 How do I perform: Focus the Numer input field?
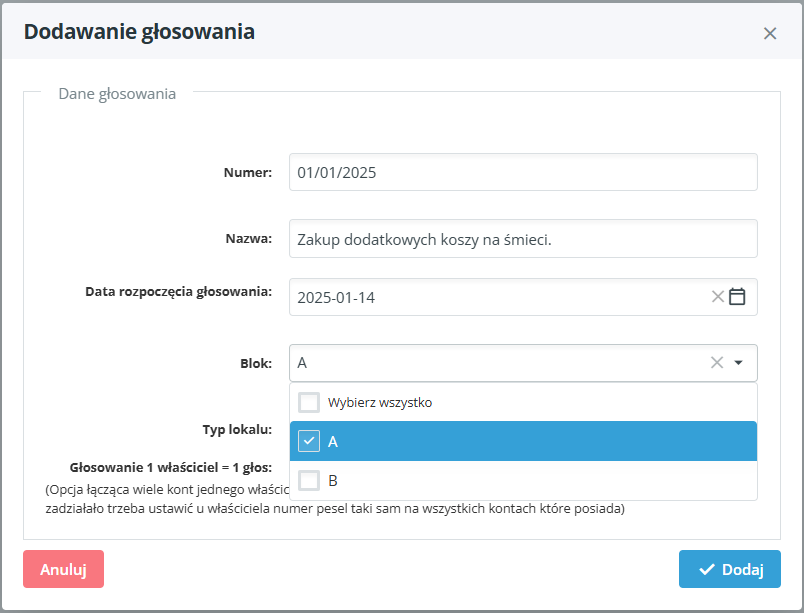(522, 172)
